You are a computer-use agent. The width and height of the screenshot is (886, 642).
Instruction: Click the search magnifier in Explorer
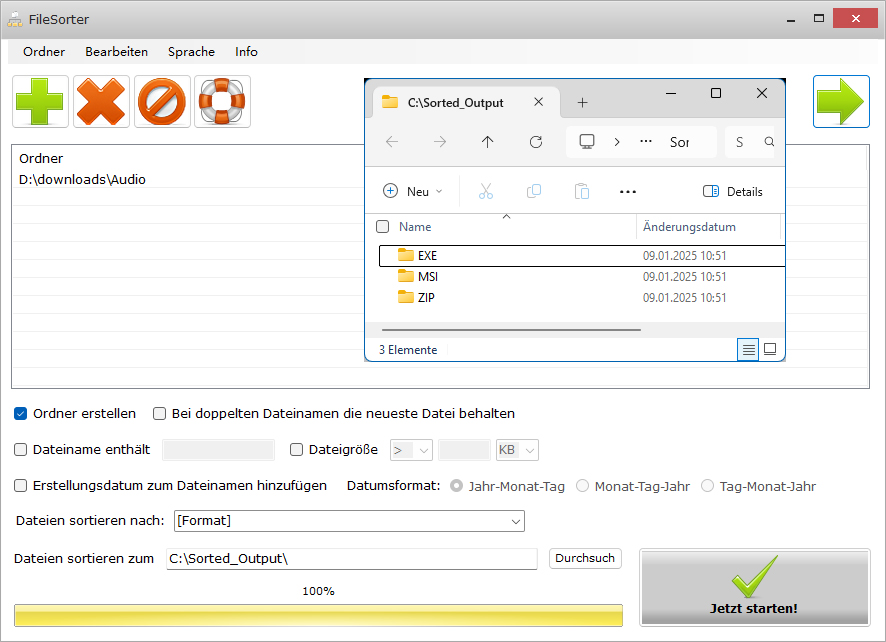coord(769,141)
